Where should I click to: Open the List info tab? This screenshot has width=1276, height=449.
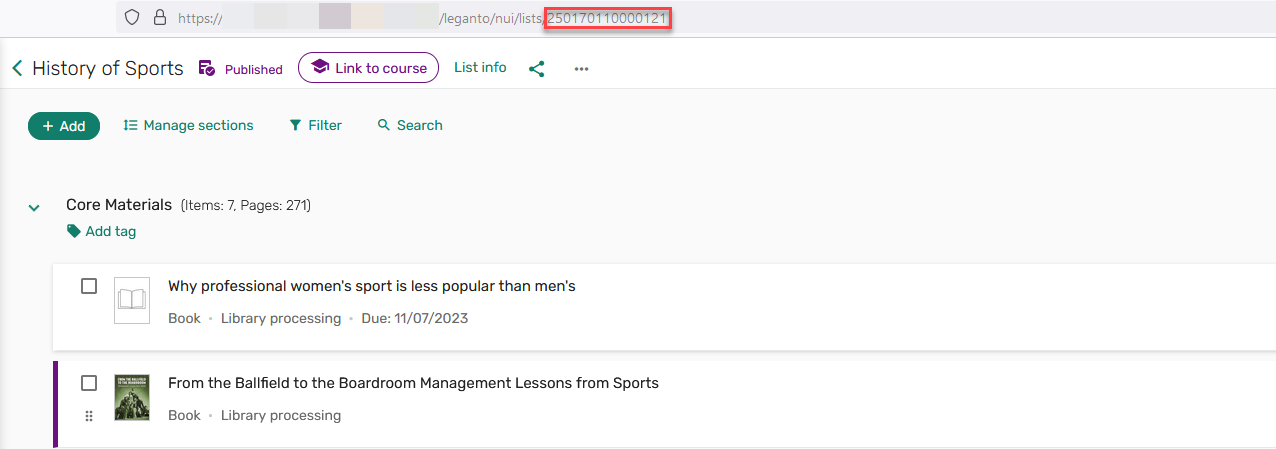click(x=480, y=67)
